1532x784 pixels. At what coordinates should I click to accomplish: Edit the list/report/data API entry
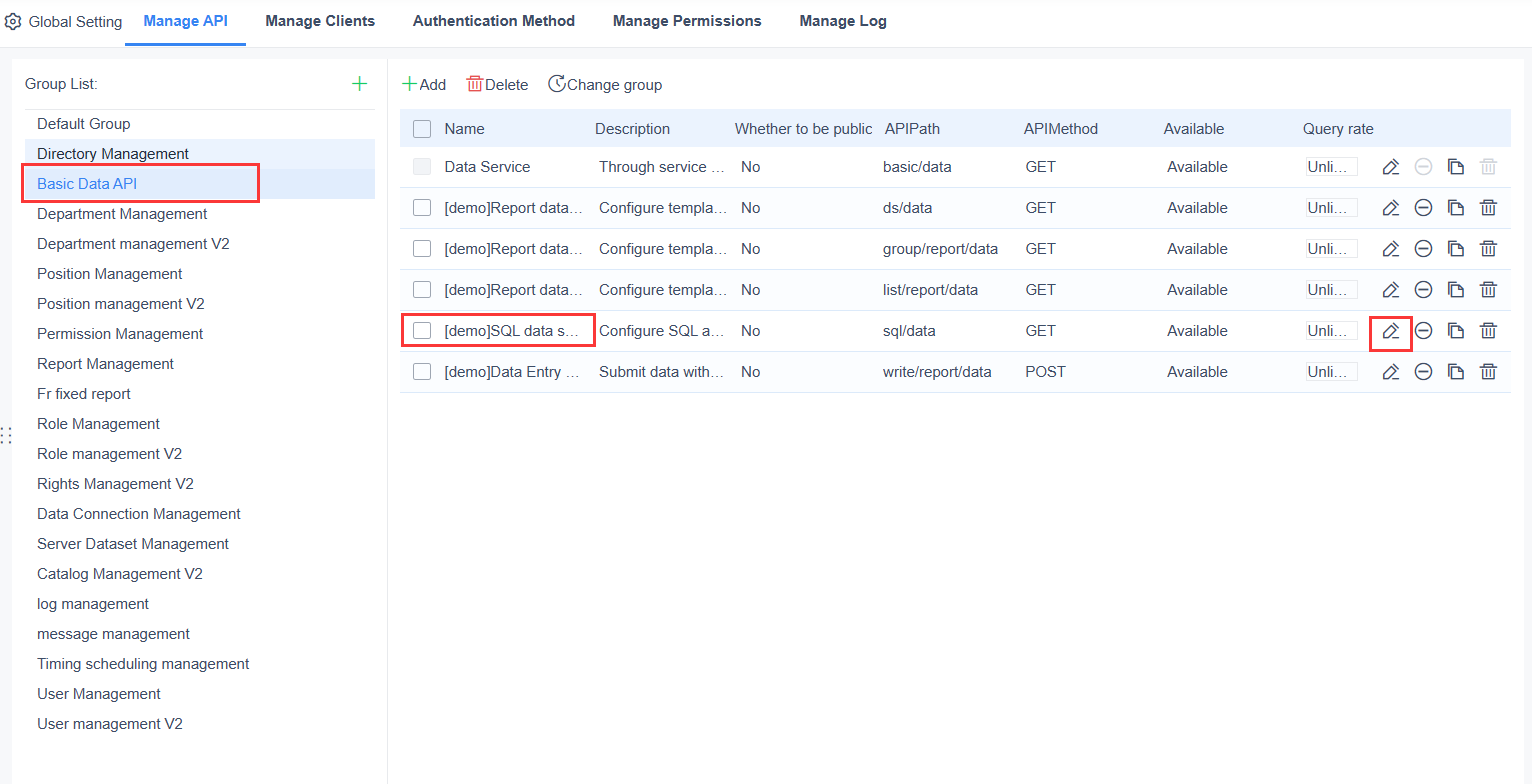click(1390, 289)
